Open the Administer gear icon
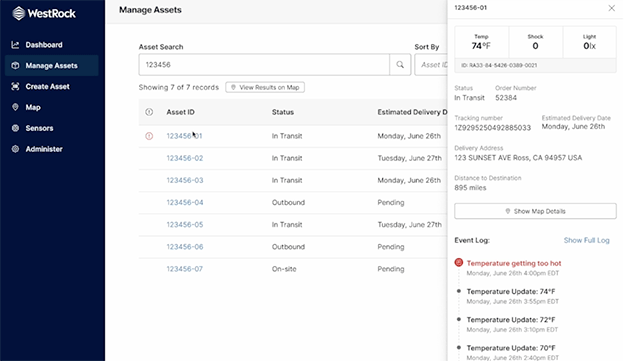640x361 pixels. [x=15, y=149]
